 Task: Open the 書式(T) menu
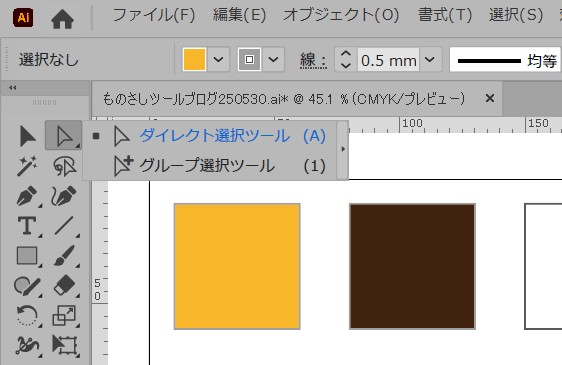[x=445, y=15]
